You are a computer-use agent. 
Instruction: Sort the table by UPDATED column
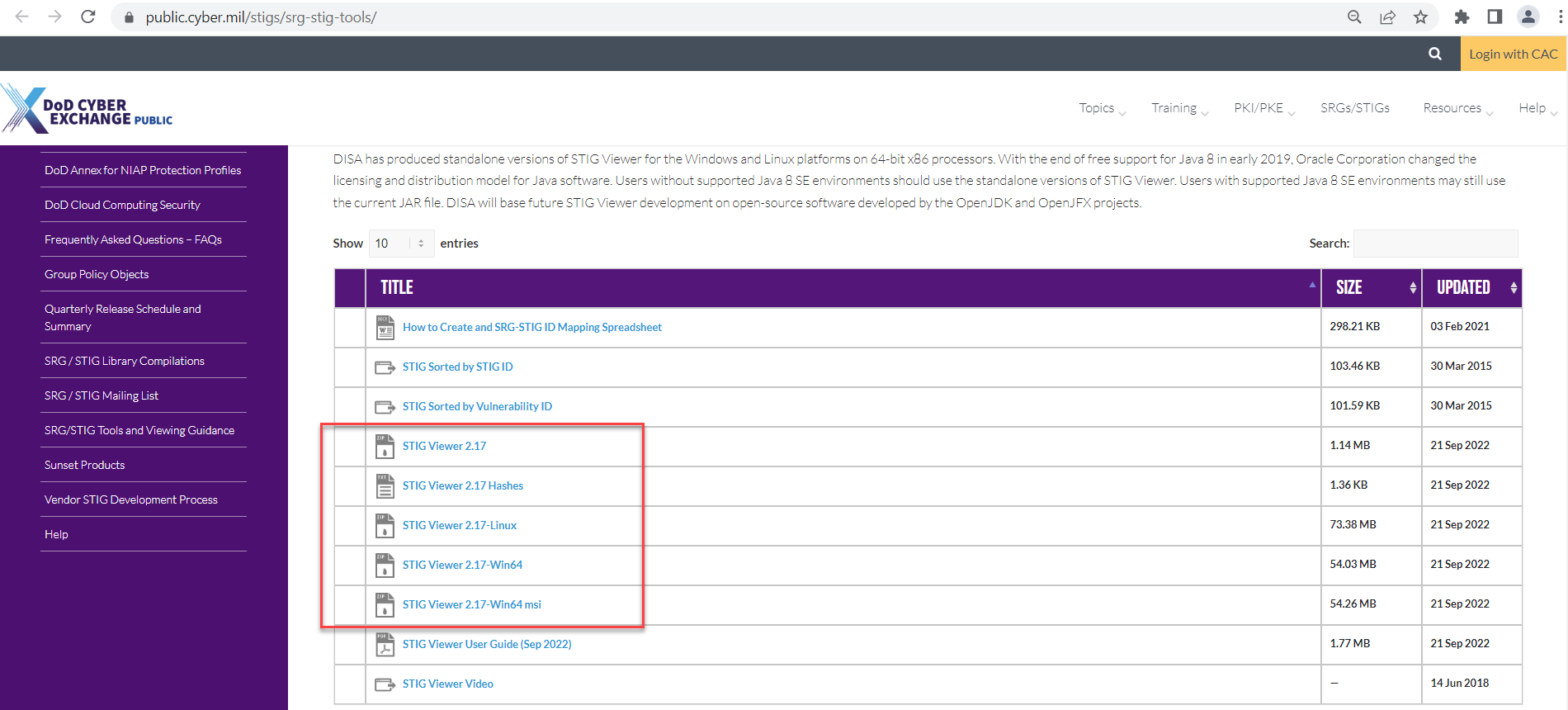[x=1471, y=287]
